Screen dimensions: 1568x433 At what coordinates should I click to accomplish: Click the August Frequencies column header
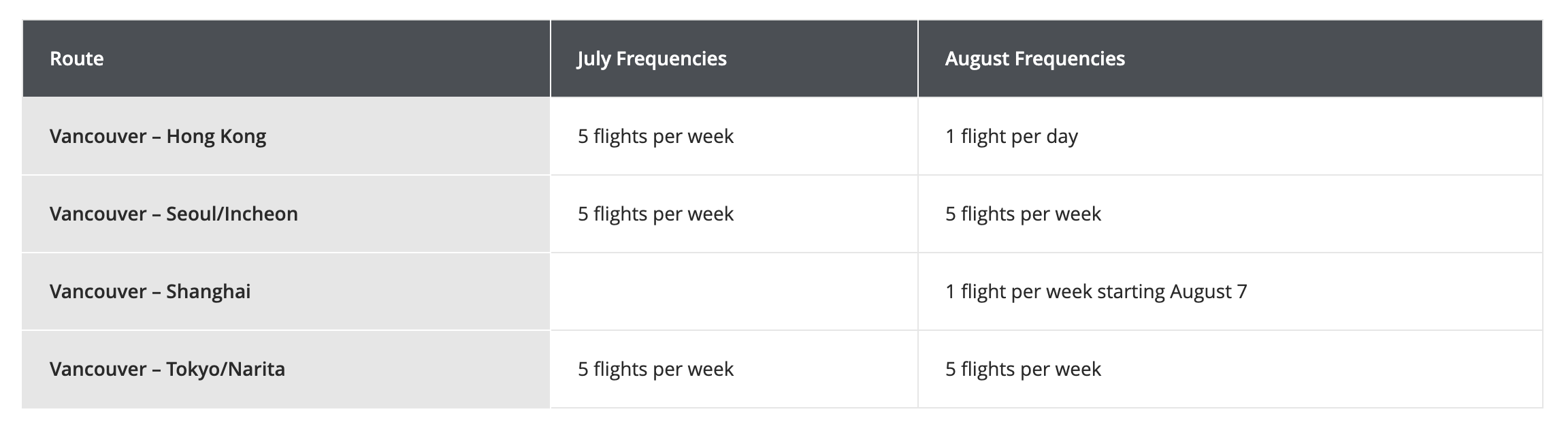(1230, 59)
